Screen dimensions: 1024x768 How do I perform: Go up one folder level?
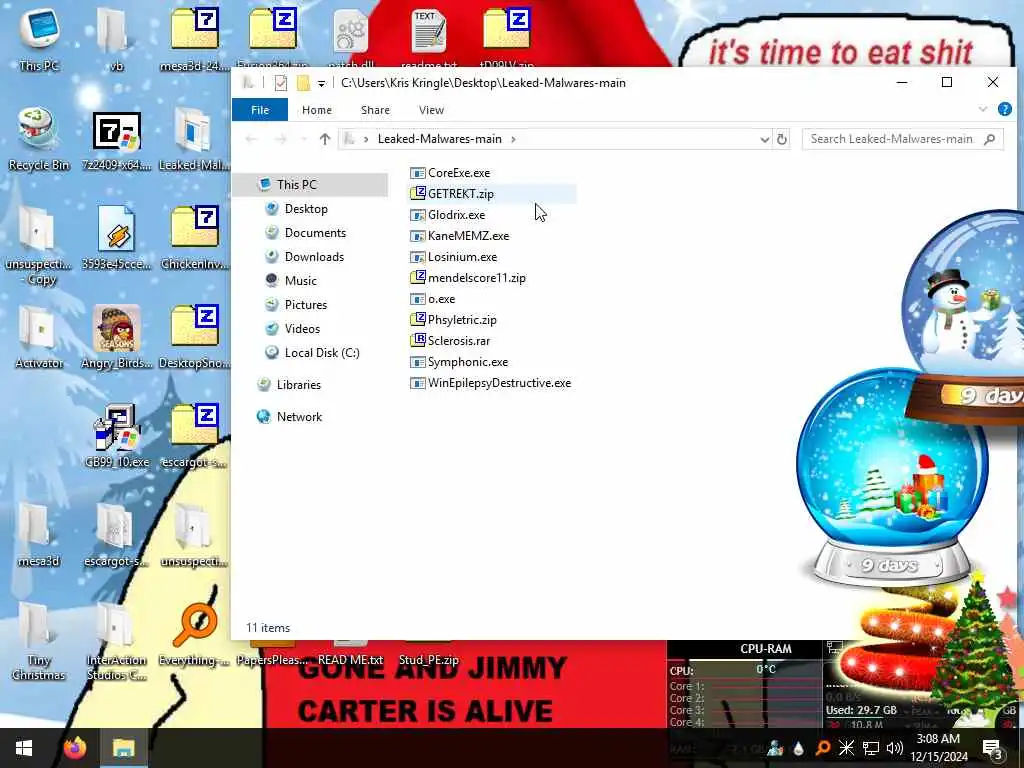325,138
